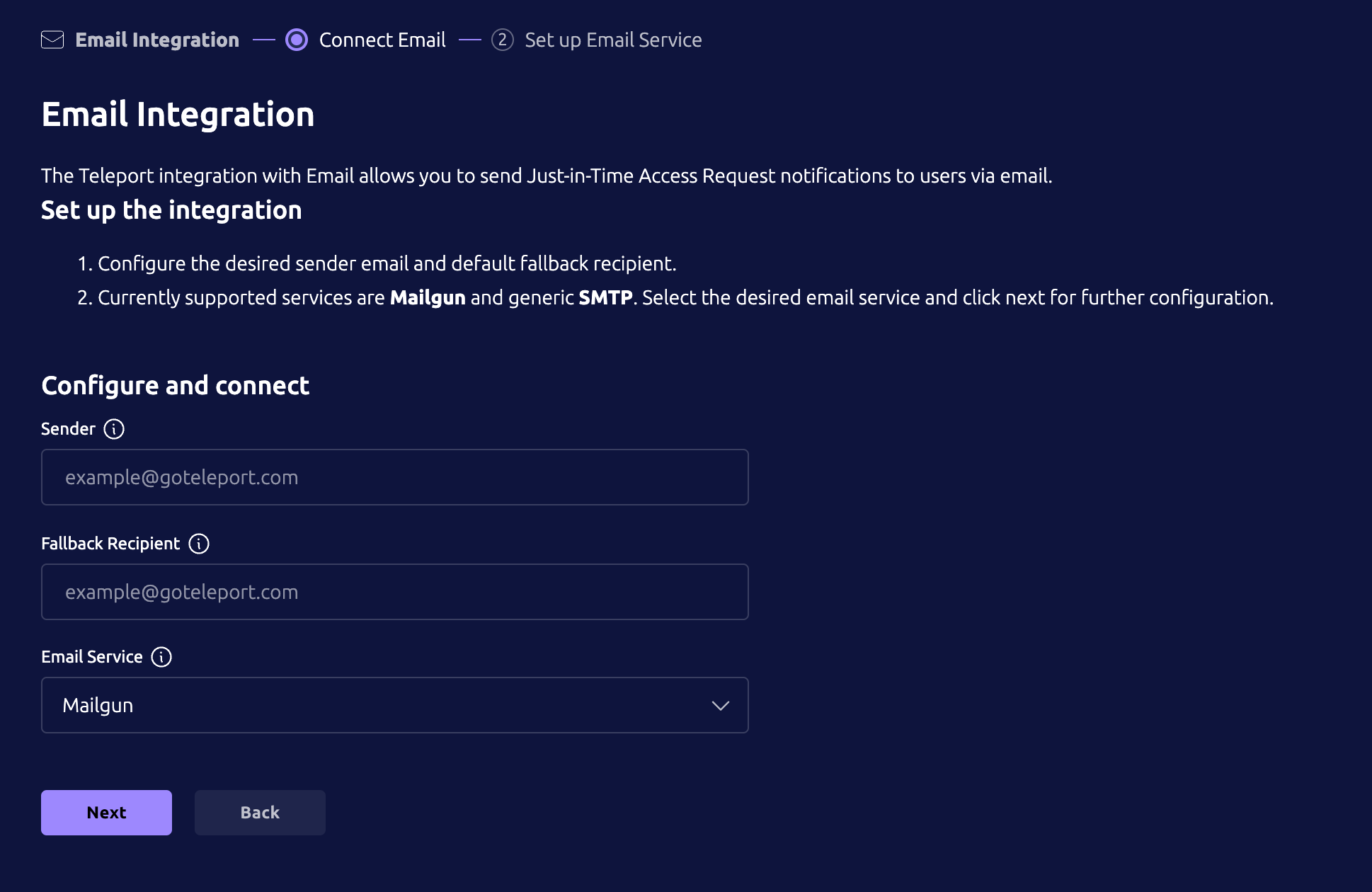Click the Fallback Recipient input field
1372x892 pixels.
click(394, 592)
